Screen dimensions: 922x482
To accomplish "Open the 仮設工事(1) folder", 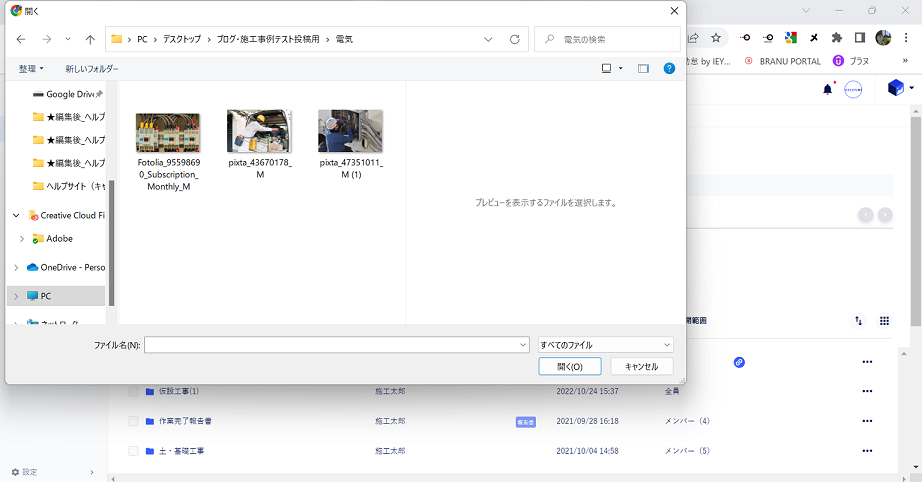I will [179, 391].
